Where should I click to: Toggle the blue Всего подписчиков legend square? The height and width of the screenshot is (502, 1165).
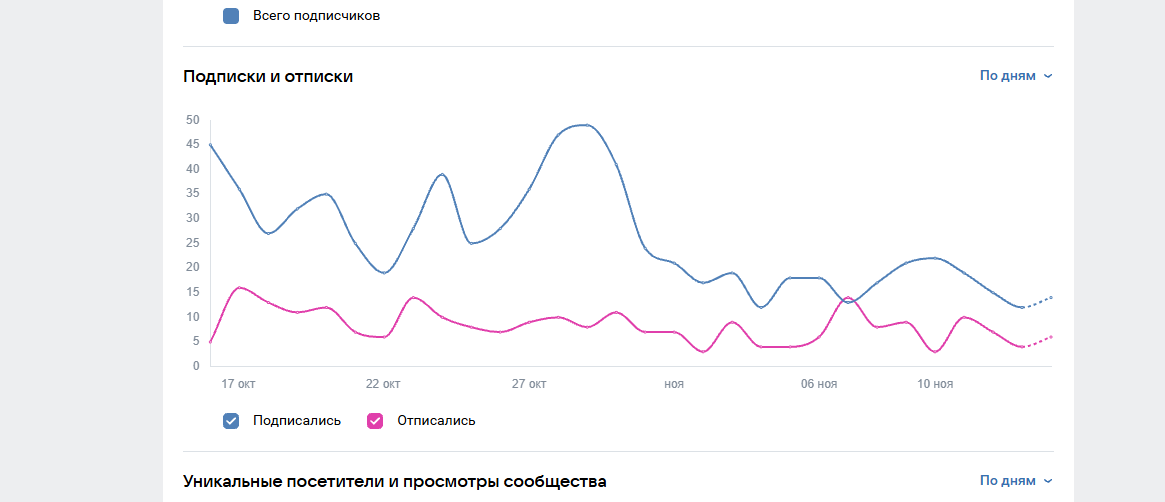click(x=231, y=16)
